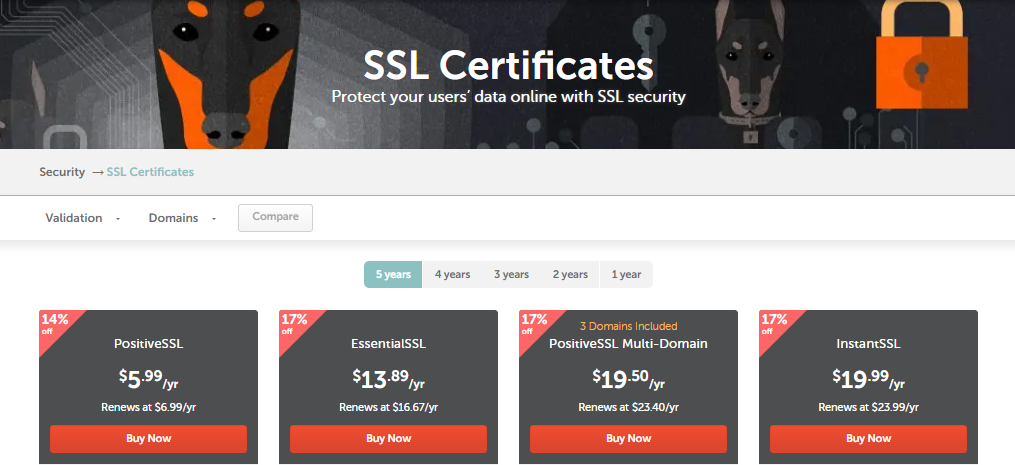Screen dimensions: 1015x465
Task: Click the Security breadcrumb link
Action: pos(62,172)
